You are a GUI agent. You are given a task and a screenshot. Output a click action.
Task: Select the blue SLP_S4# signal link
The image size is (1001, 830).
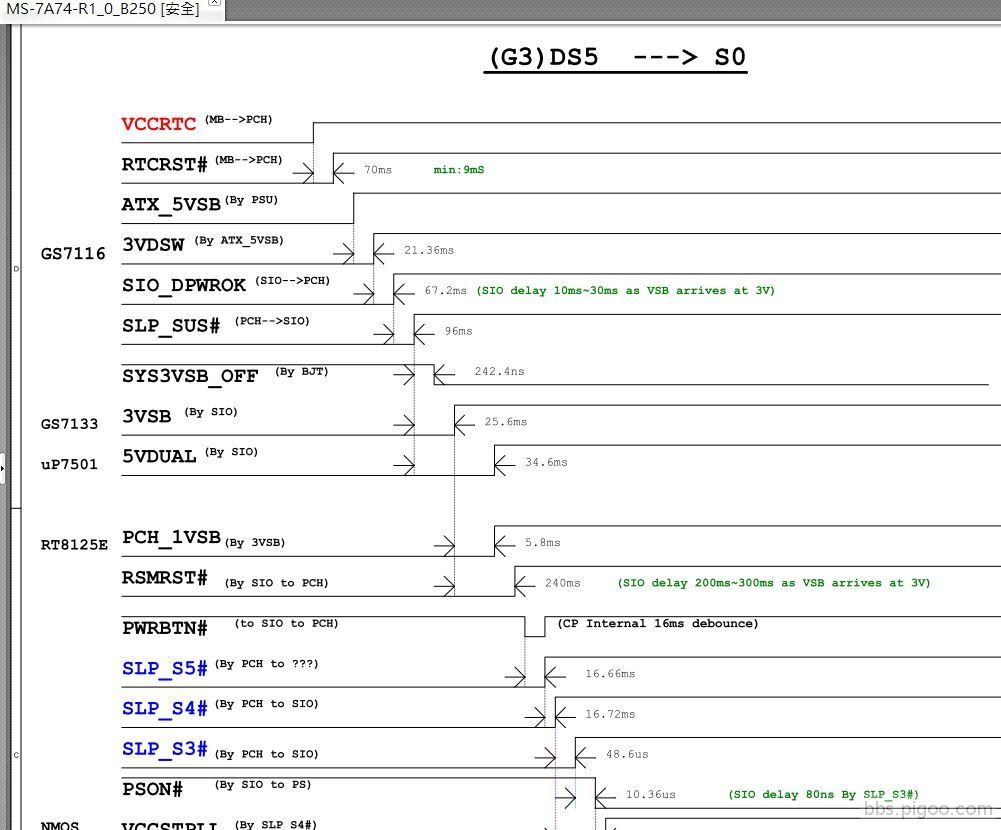(x=163, y=708)
